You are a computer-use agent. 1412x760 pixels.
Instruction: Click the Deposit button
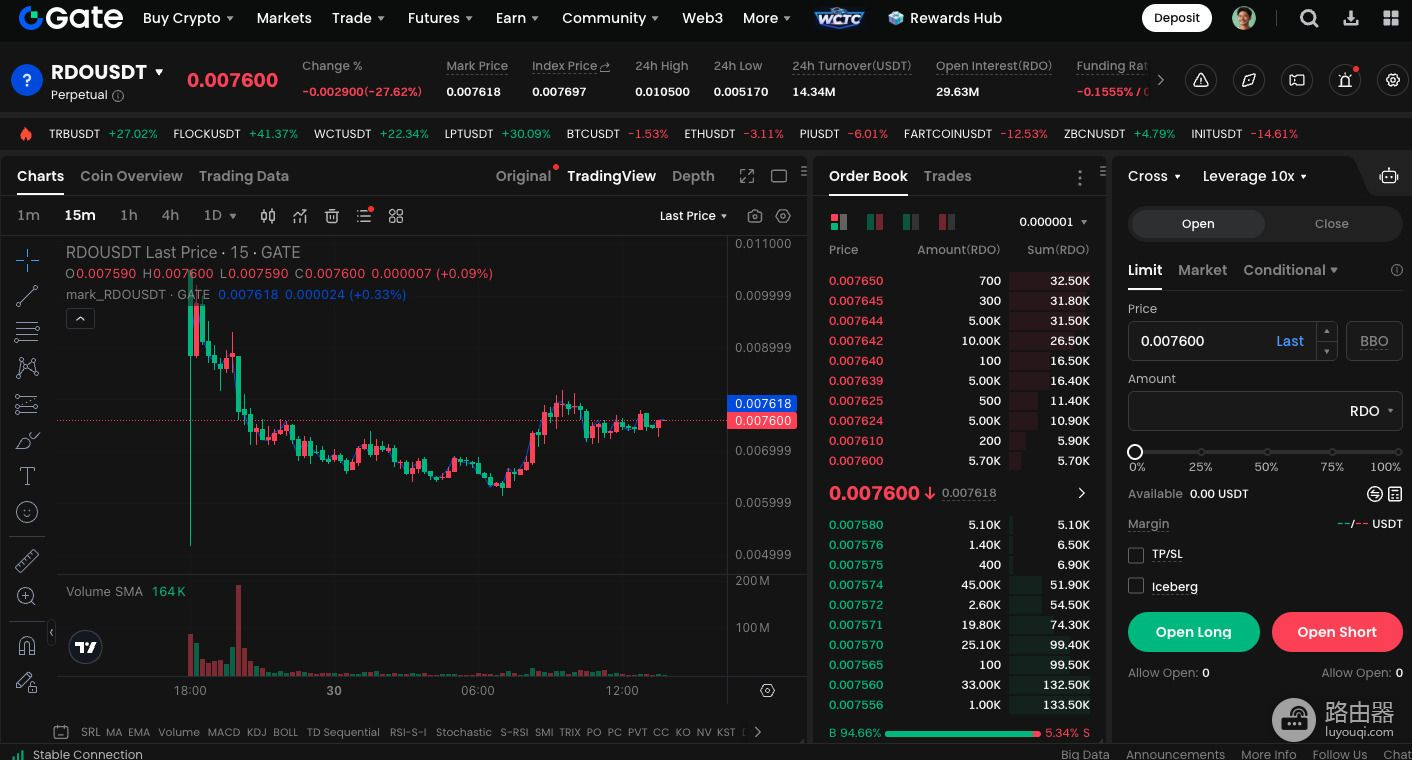1177,18
